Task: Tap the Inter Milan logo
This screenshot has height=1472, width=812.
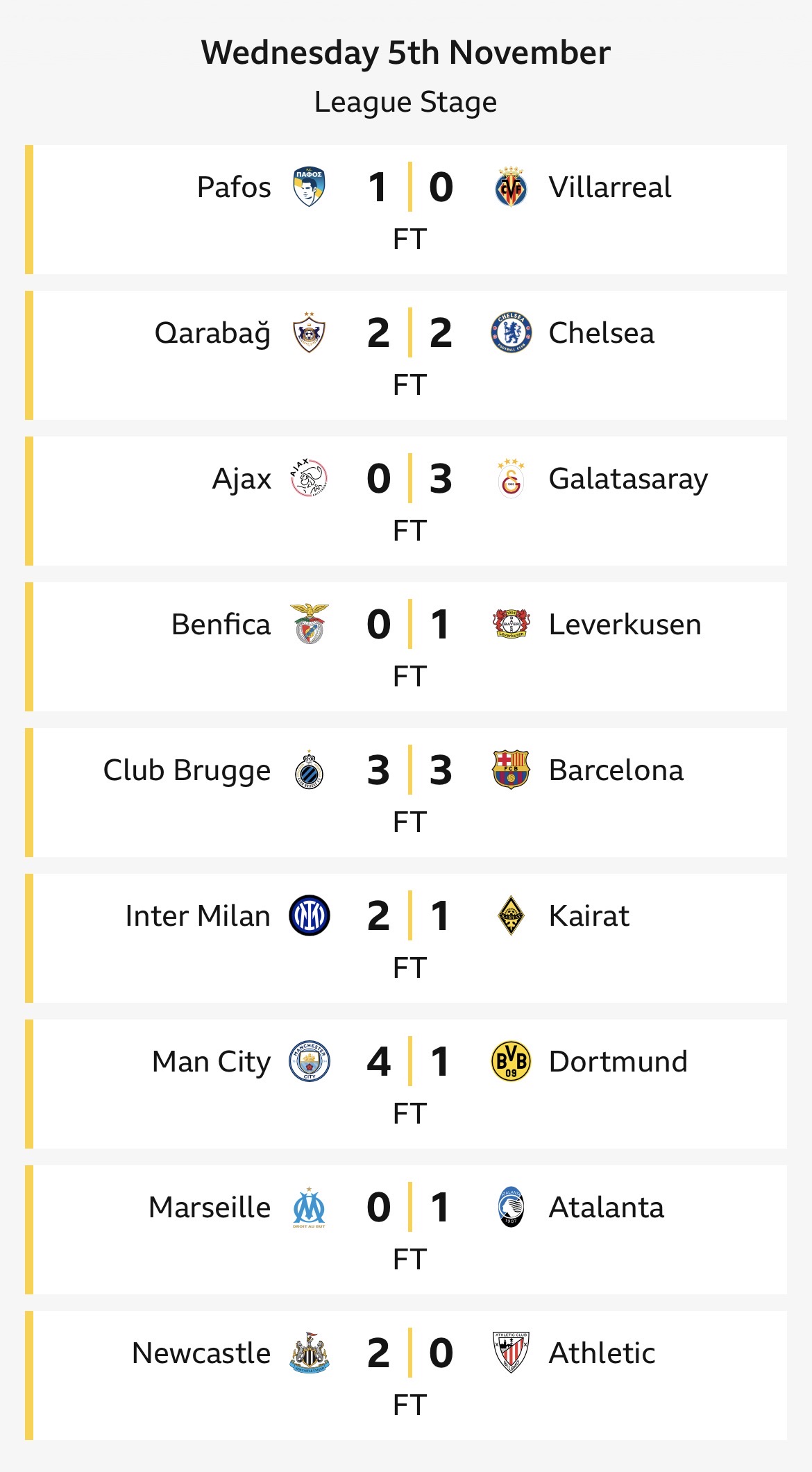Action: pyautogui.click(x=309, y=916)
